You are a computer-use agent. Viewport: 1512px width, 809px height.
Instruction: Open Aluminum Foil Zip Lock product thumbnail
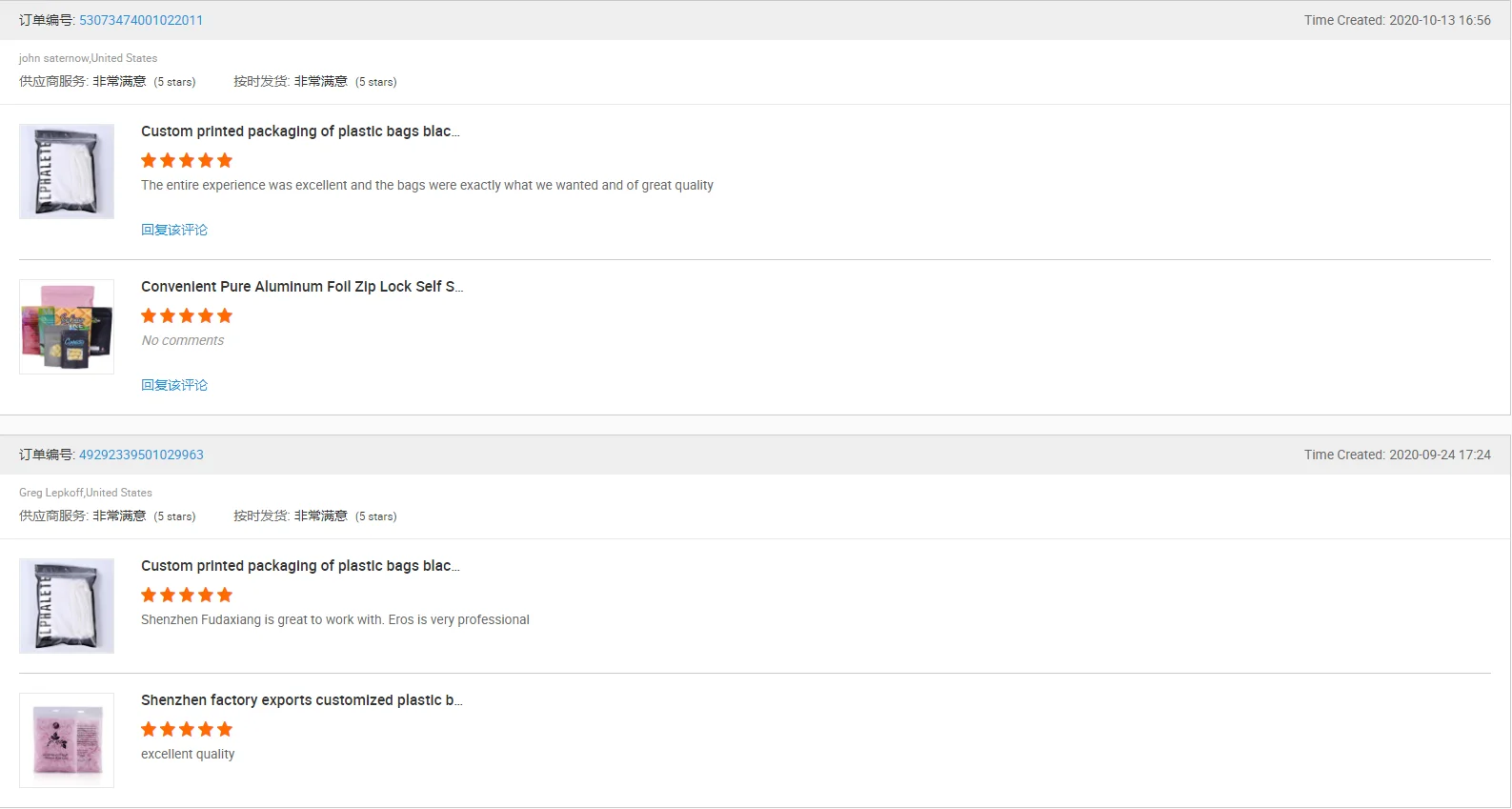click(x=67, y=327)
